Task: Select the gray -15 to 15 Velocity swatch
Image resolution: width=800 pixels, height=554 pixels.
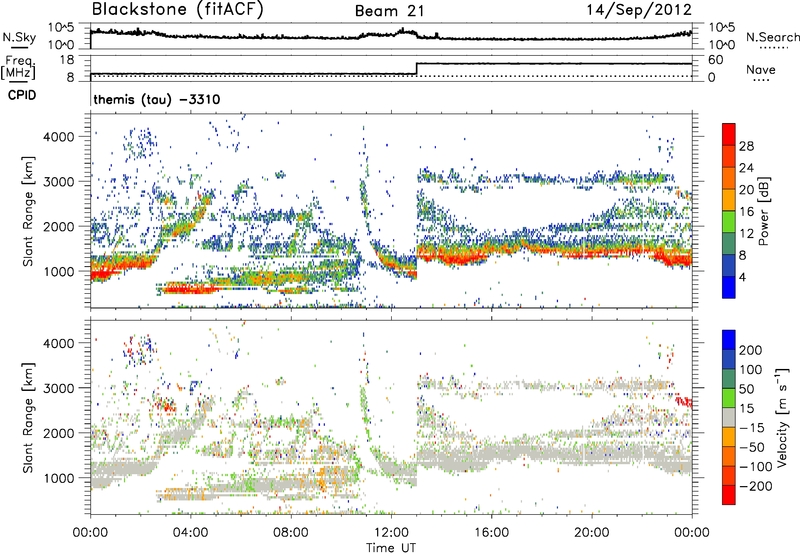Action: (x=729, y=417)
